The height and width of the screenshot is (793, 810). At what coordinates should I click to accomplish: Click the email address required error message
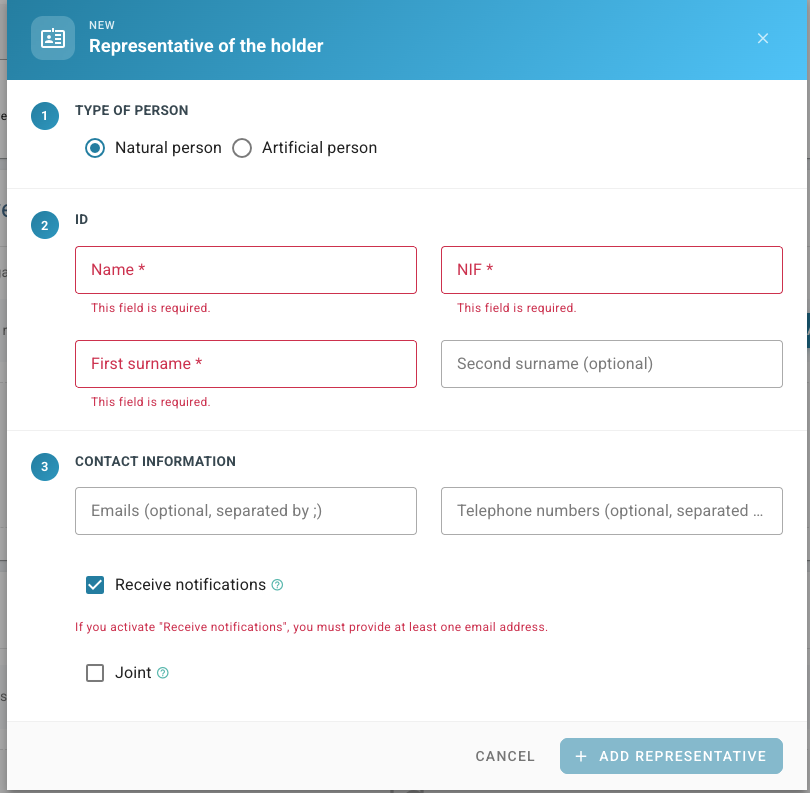[311, 627]
